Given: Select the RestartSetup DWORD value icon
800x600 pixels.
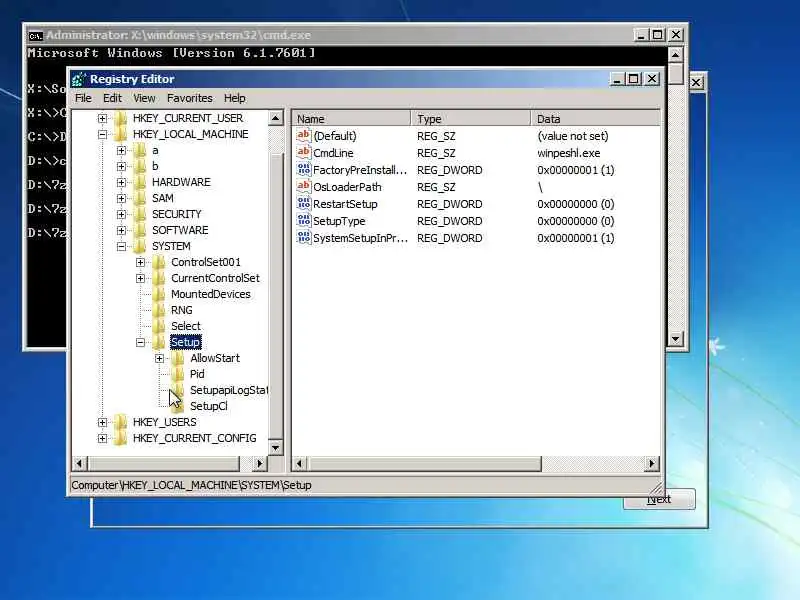Looking at the screenshot, I should pos(304,204).
